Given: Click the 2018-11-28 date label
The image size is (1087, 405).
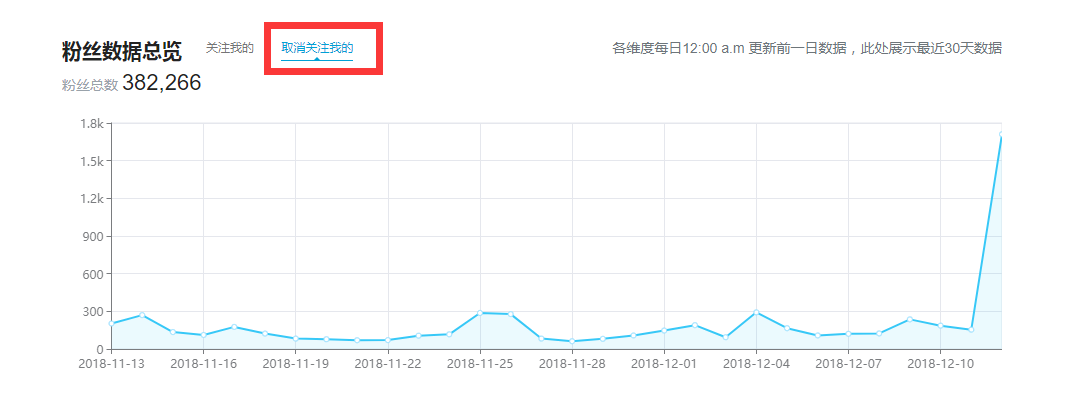Looking at the screenshot, I should (572, 363).
